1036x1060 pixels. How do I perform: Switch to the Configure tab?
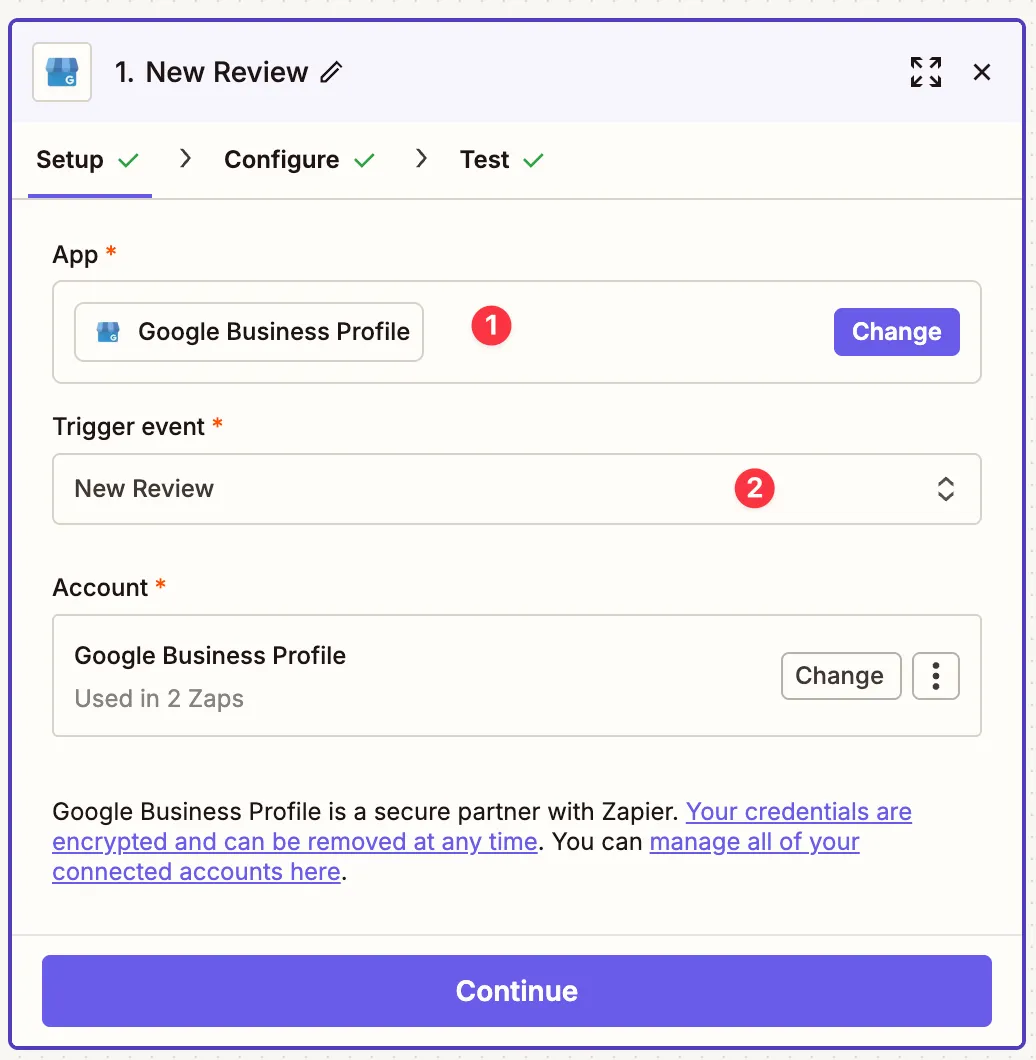[281, 160]
